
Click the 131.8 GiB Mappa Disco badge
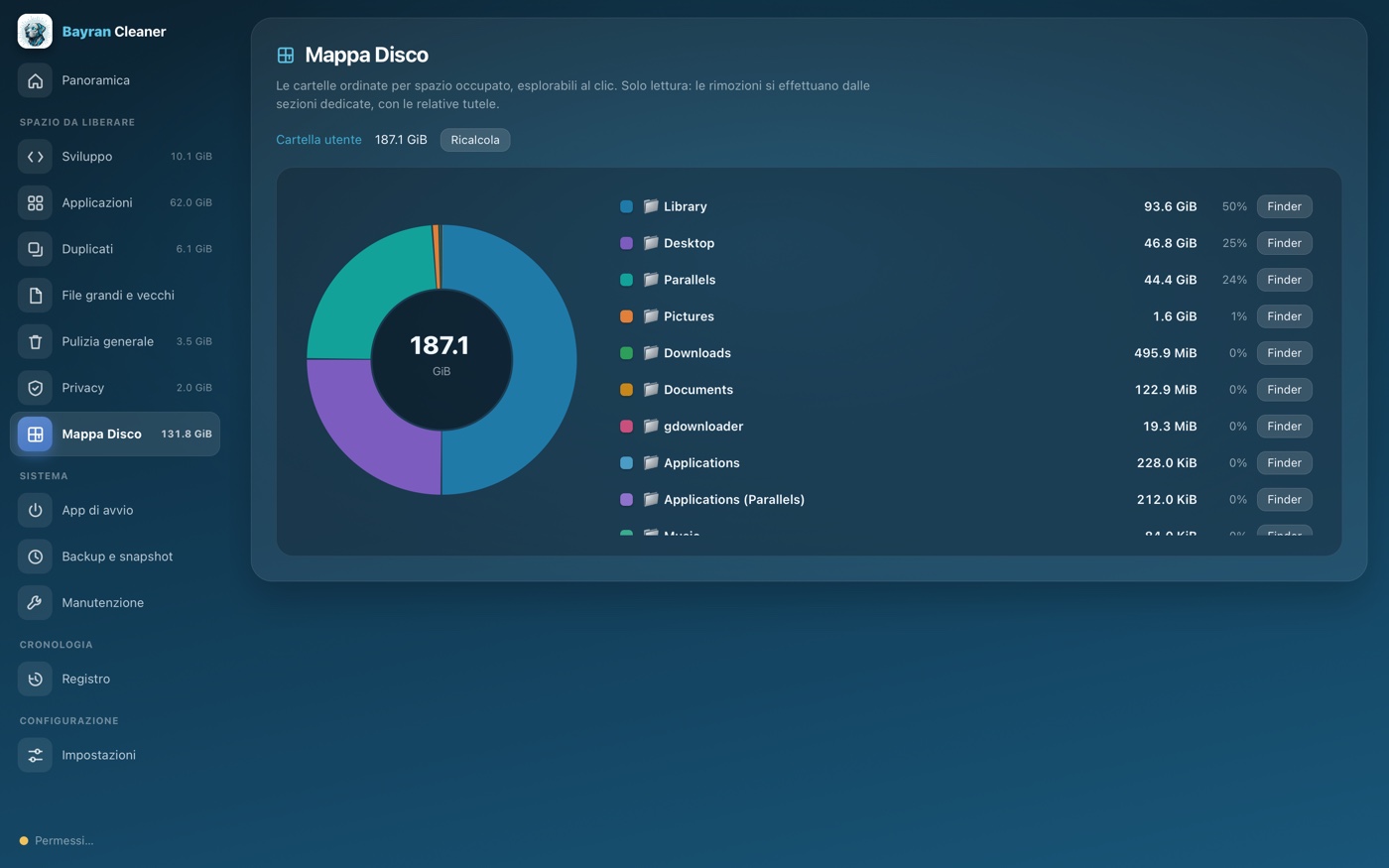coord(187,434)
